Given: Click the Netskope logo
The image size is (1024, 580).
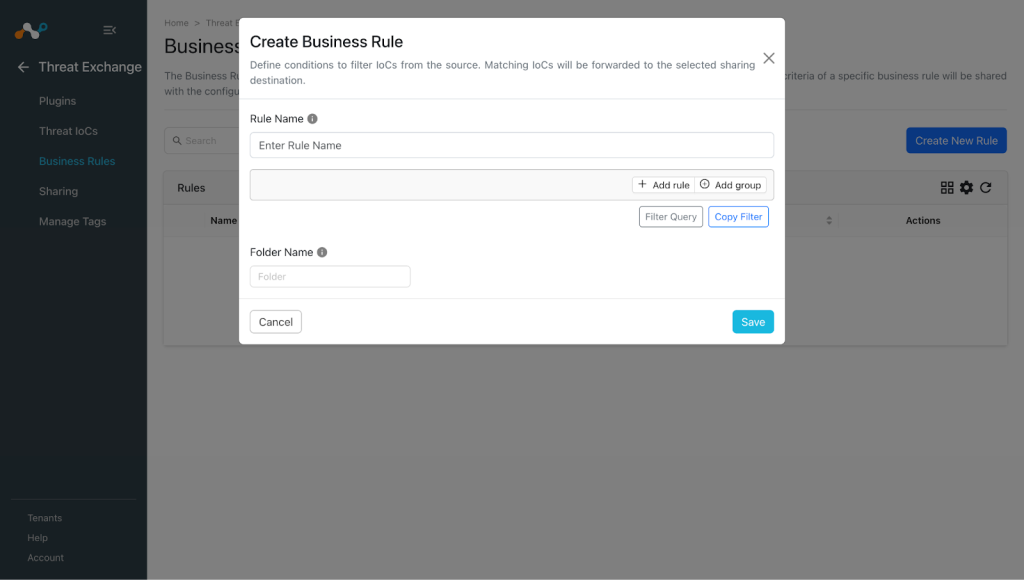Looking at the screenshot, I should [31, 30].
